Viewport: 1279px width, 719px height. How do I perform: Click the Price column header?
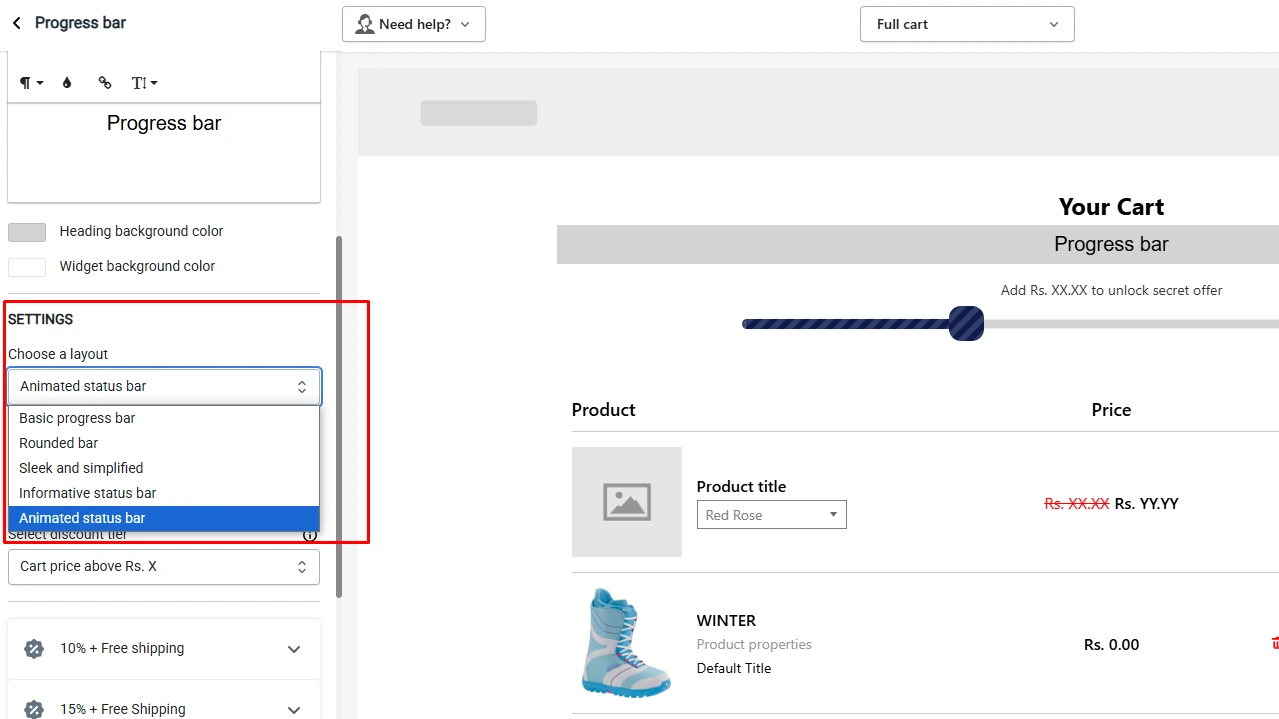tap(1111, 410)
